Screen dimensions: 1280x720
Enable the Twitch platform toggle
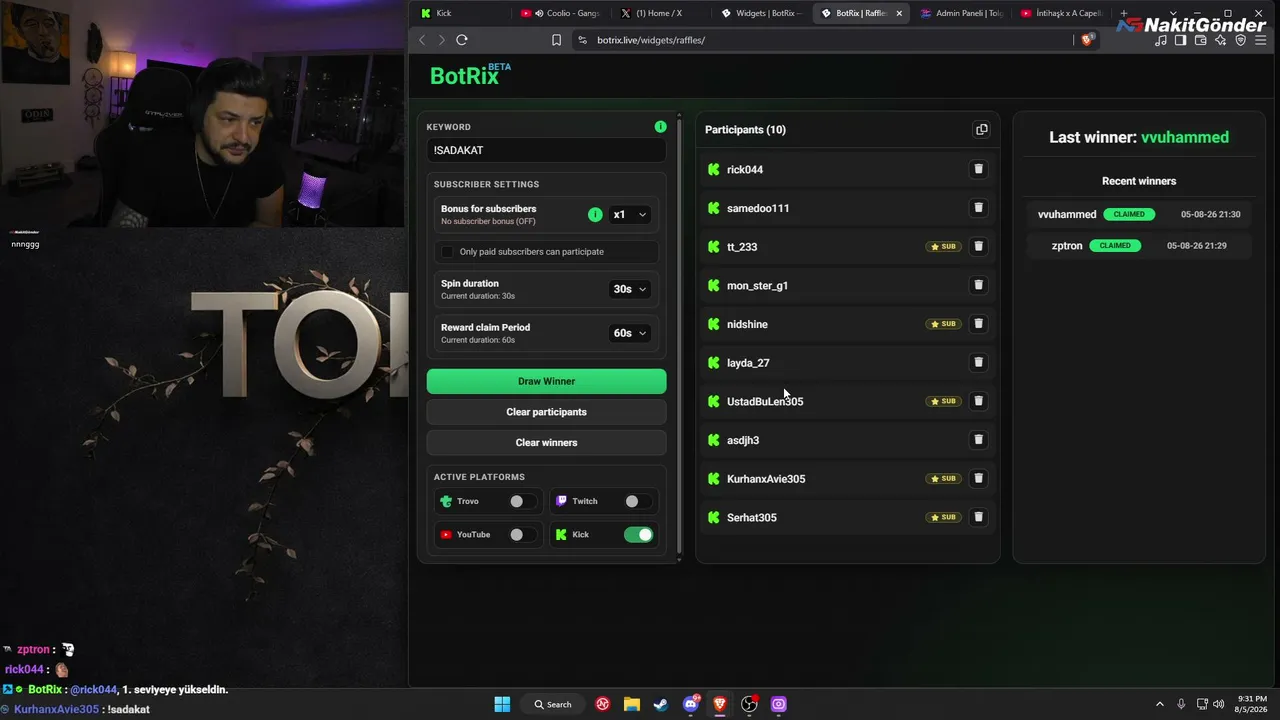(636, 501)
